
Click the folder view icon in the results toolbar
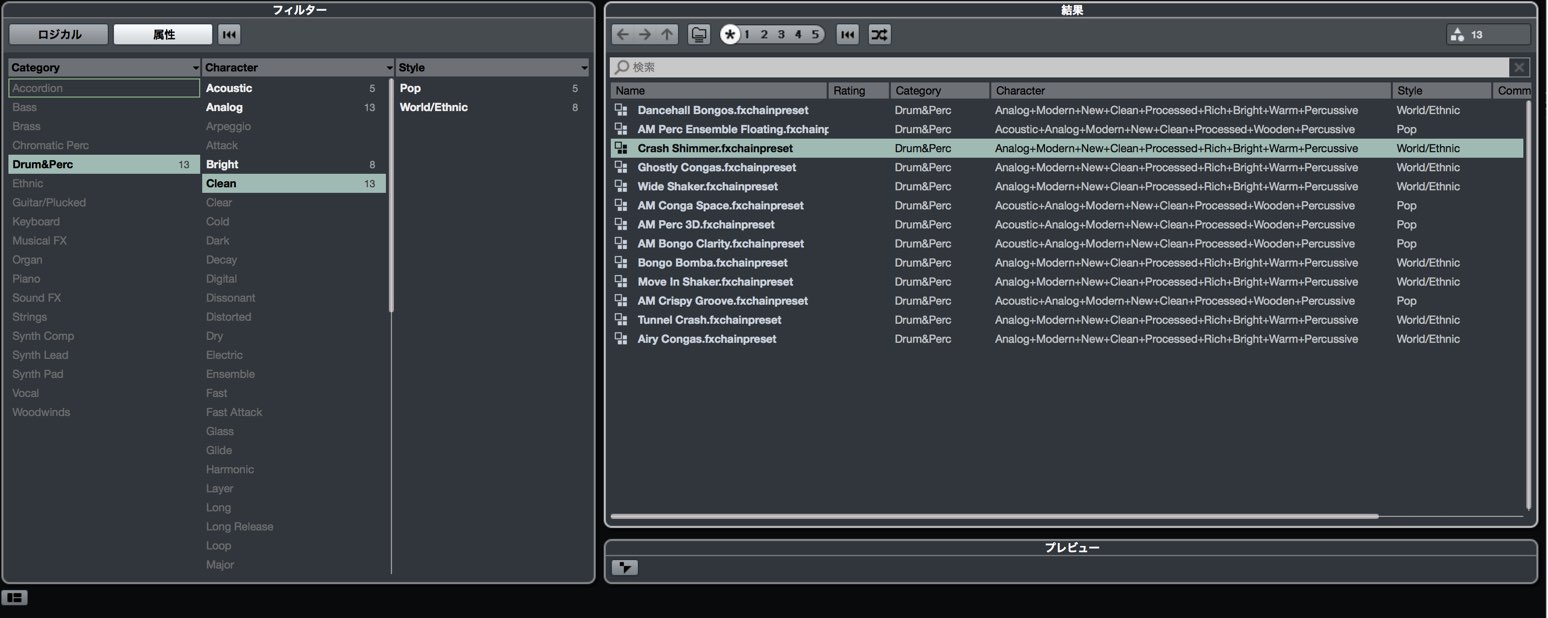pyautogui.click(x=700, y=35)
